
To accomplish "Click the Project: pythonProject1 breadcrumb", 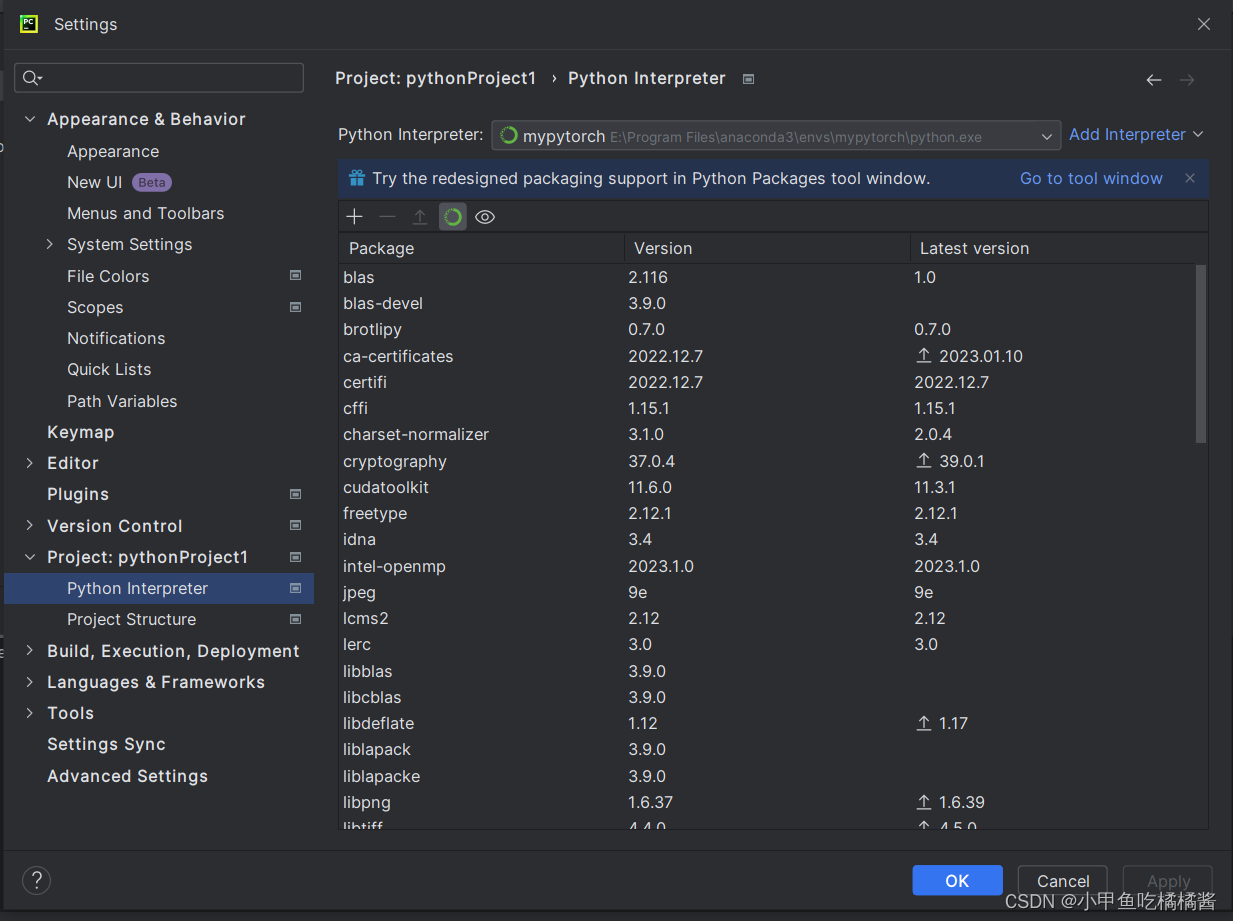I will (436, 78).
